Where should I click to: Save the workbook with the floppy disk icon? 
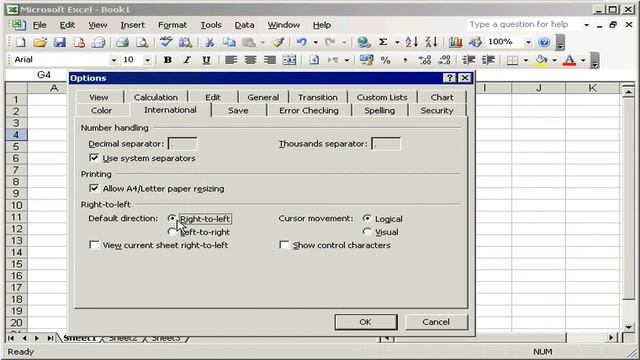pyautogui.click(x=60, y=42)
